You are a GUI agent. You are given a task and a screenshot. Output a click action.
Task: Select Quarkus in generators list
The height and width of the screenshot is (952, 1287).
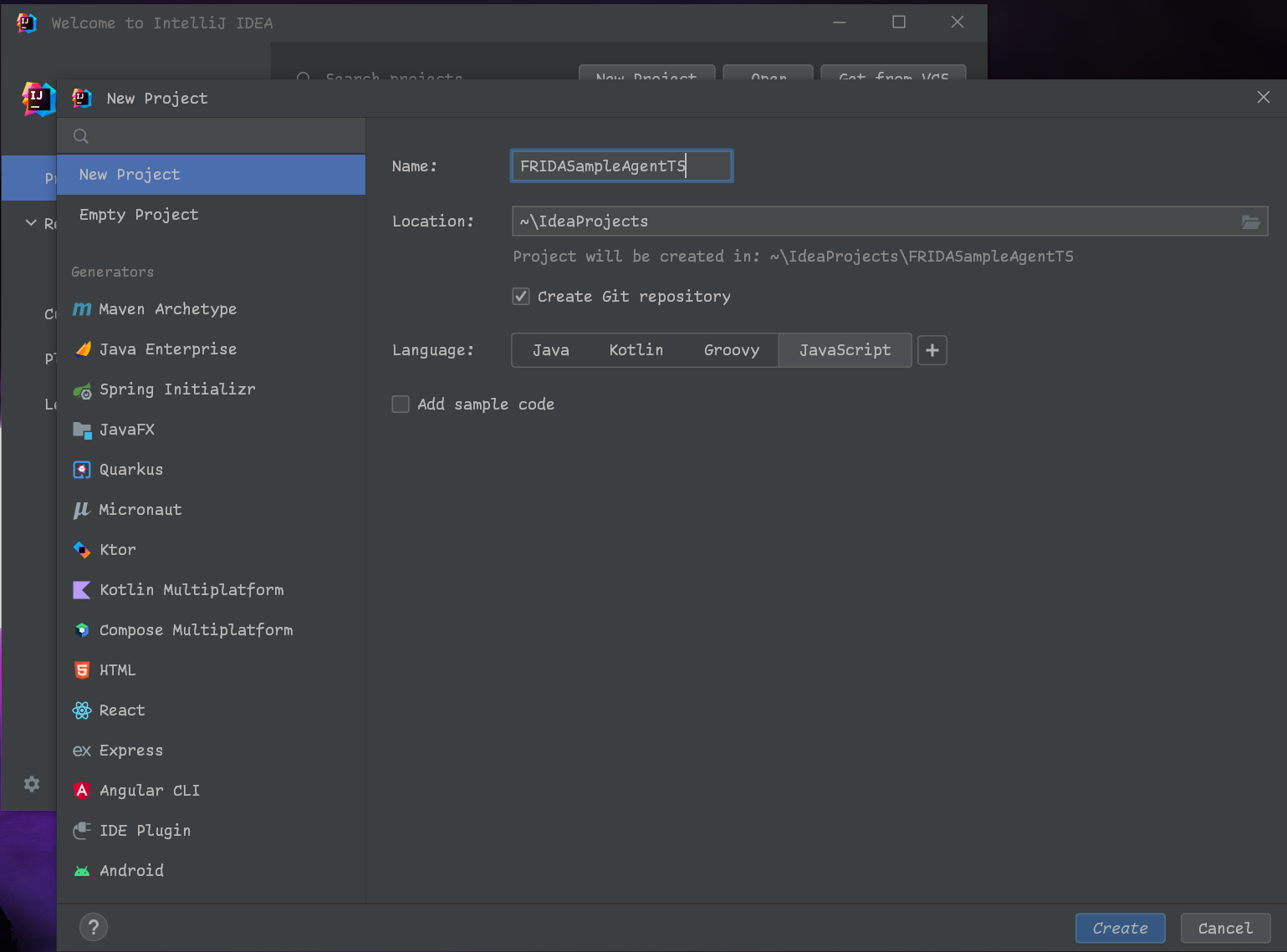click(211, 470)
